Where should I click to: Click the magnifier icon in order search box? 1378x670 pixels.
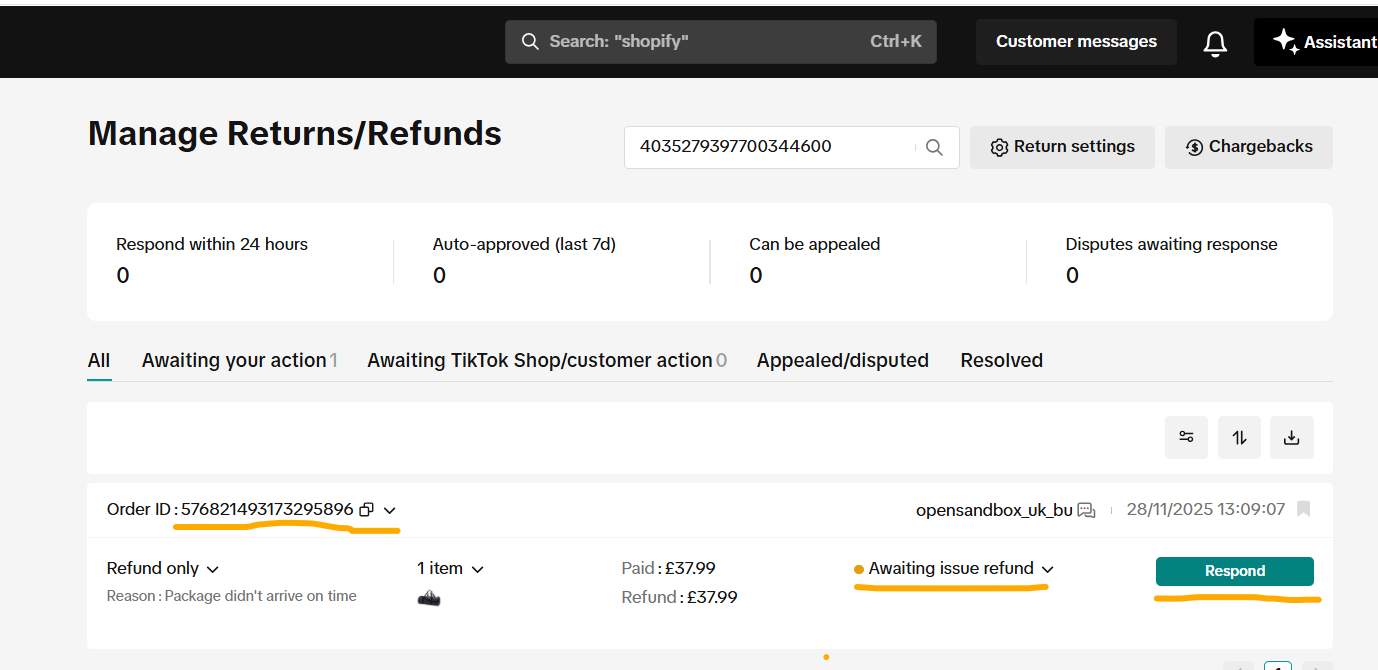point(934,147)
